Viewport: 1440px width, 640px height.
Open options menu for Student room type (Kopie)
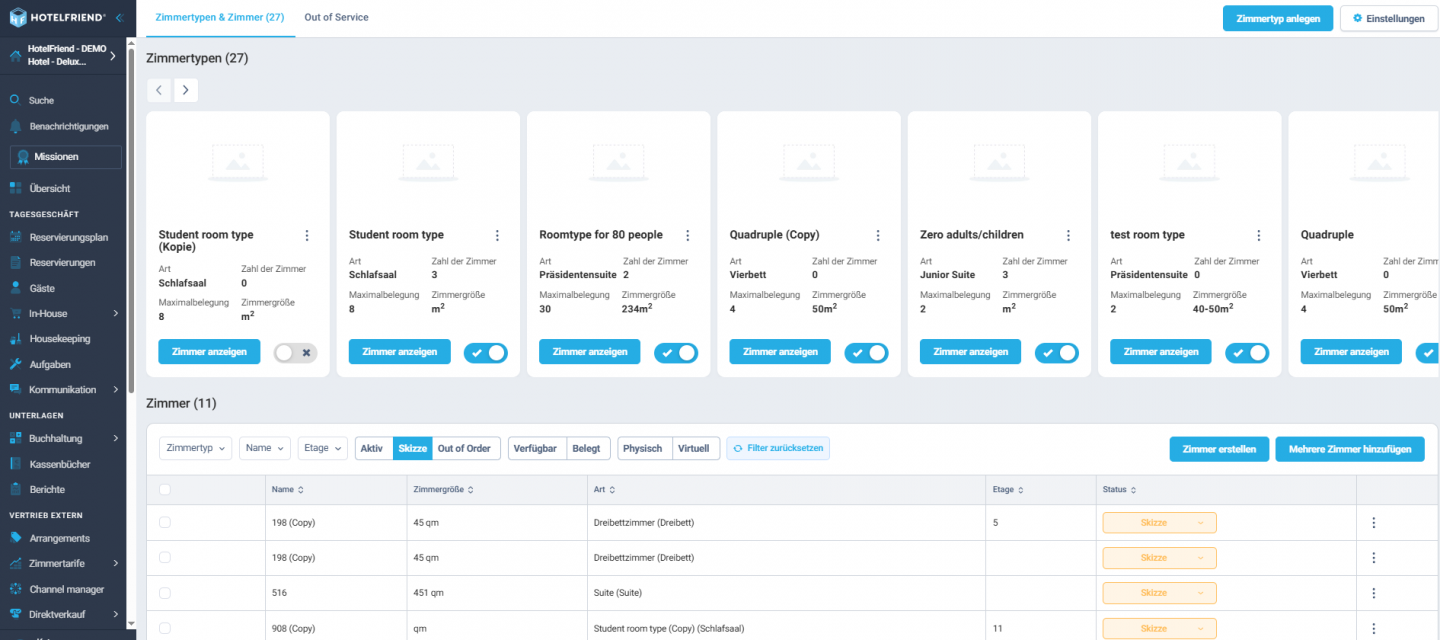[307, 235]
